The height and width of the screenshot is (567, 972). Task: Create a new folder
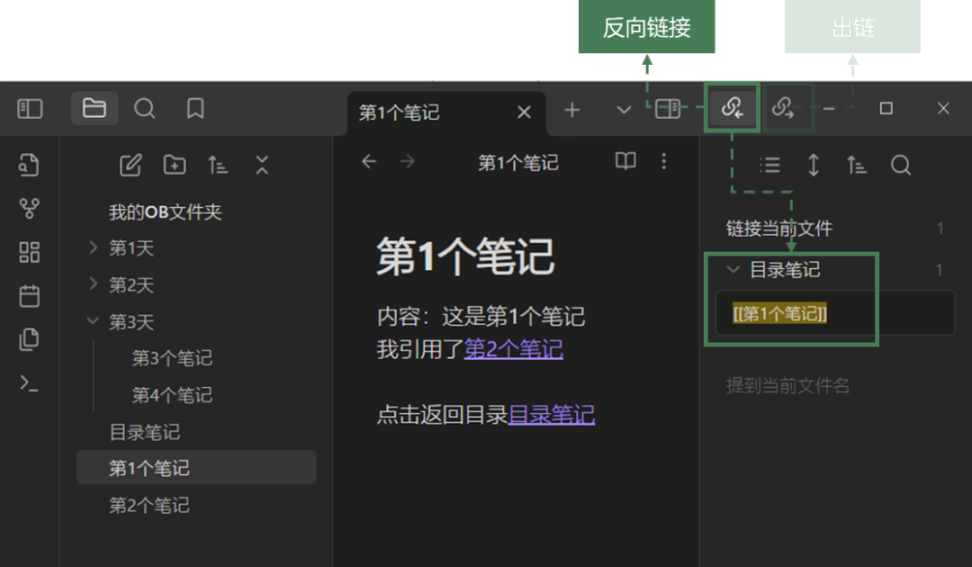click(174, 165)
